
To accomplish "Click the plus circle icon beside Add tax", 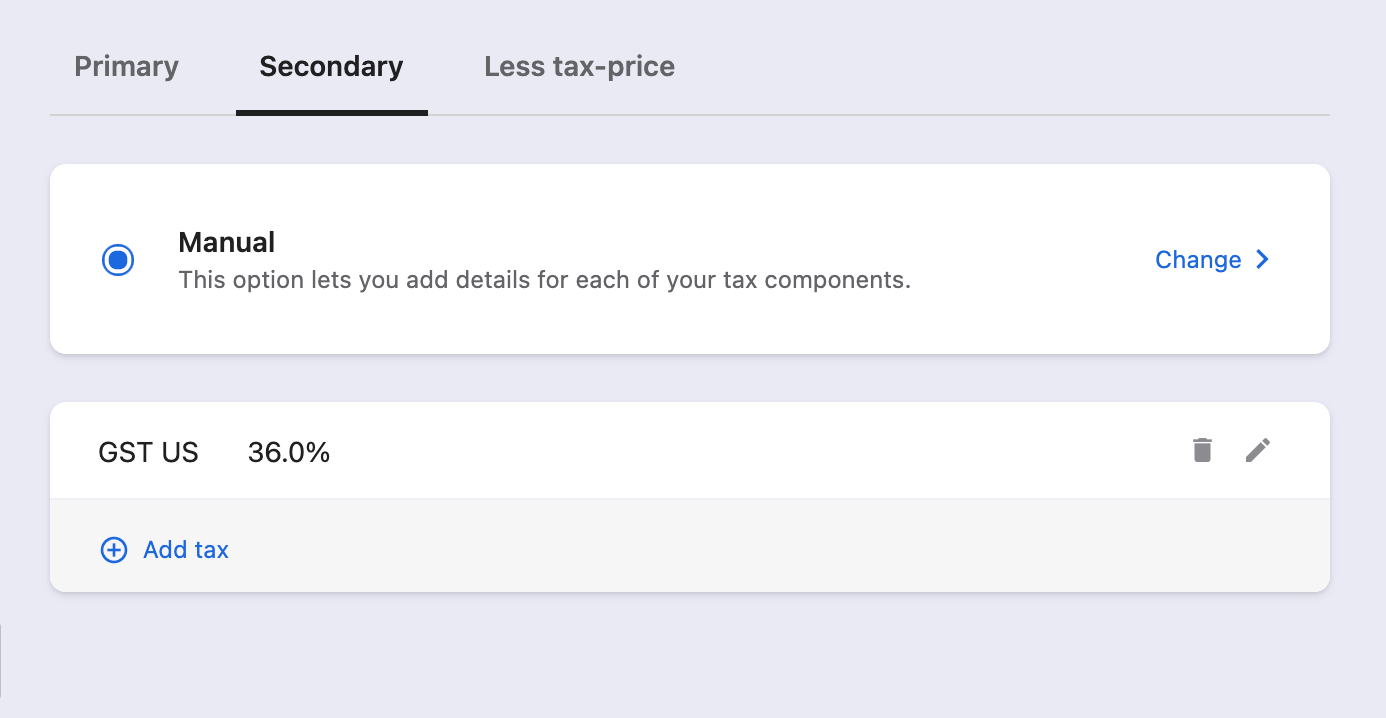I will [114, 550].
